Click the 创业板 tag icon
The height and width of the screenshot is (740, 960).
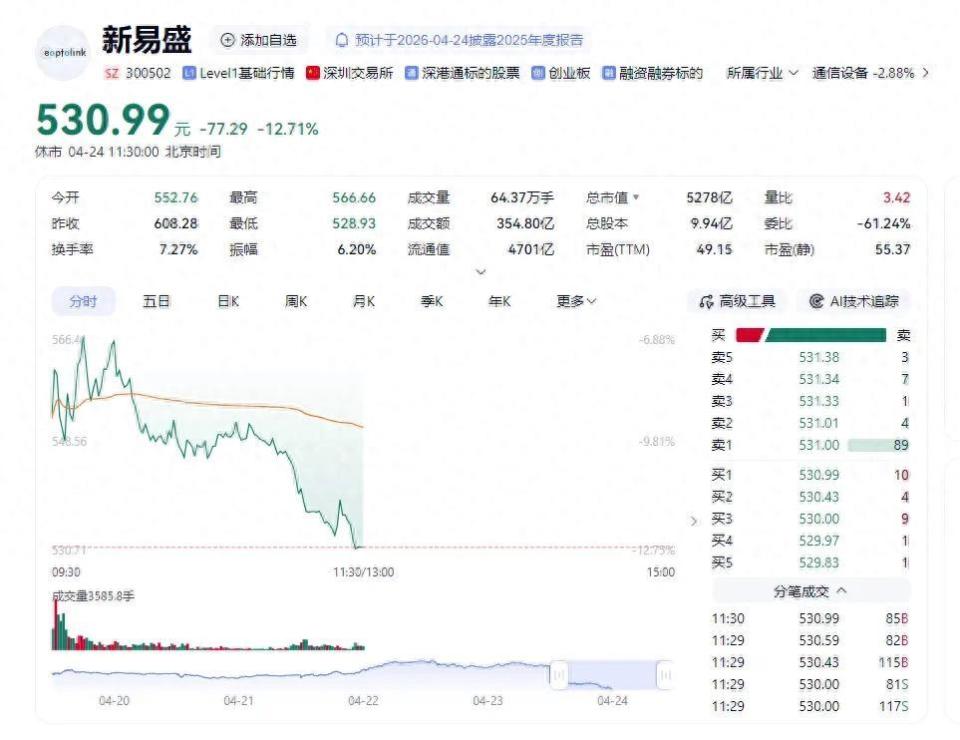538,73
